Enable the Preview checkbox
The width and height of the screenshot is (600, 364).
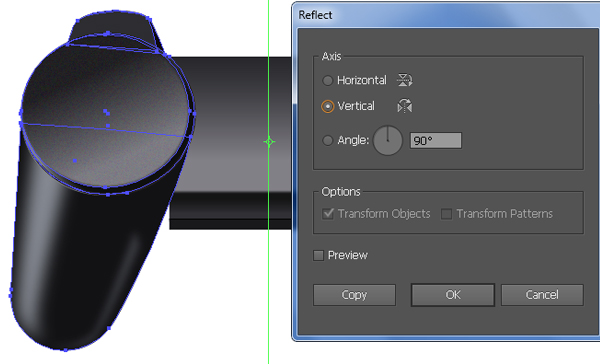point(318,255)
